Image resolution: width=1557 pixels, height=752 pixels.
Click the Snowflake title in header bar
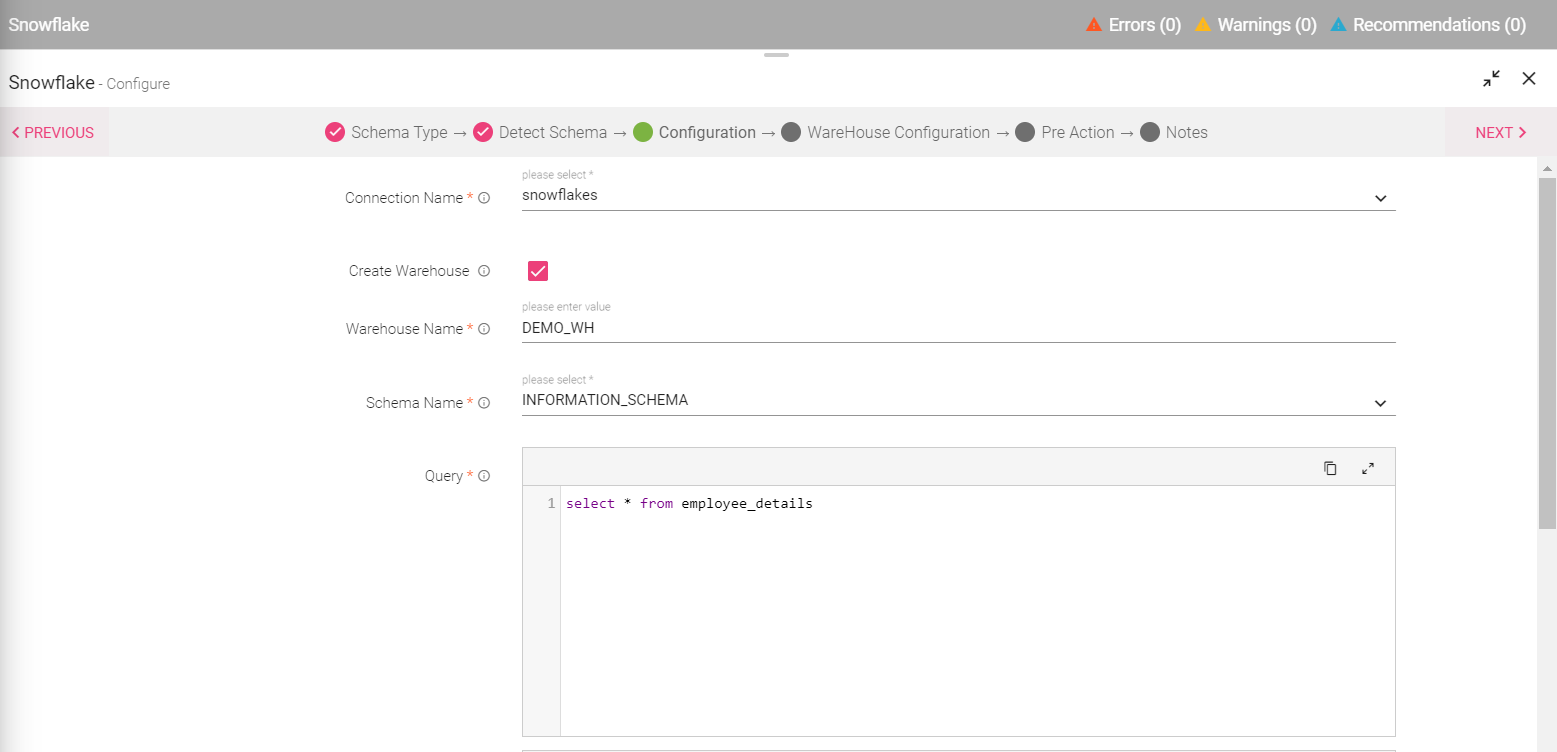(x=49, y=25)
